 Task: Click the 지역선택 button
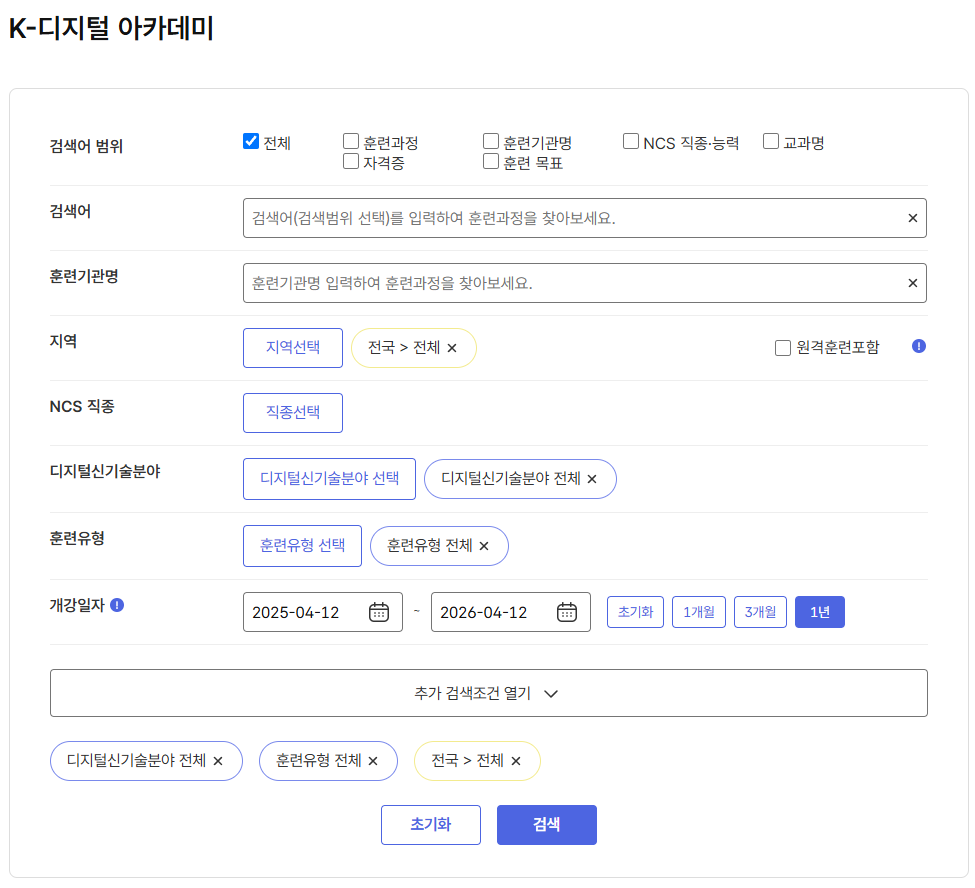(293, 348)
